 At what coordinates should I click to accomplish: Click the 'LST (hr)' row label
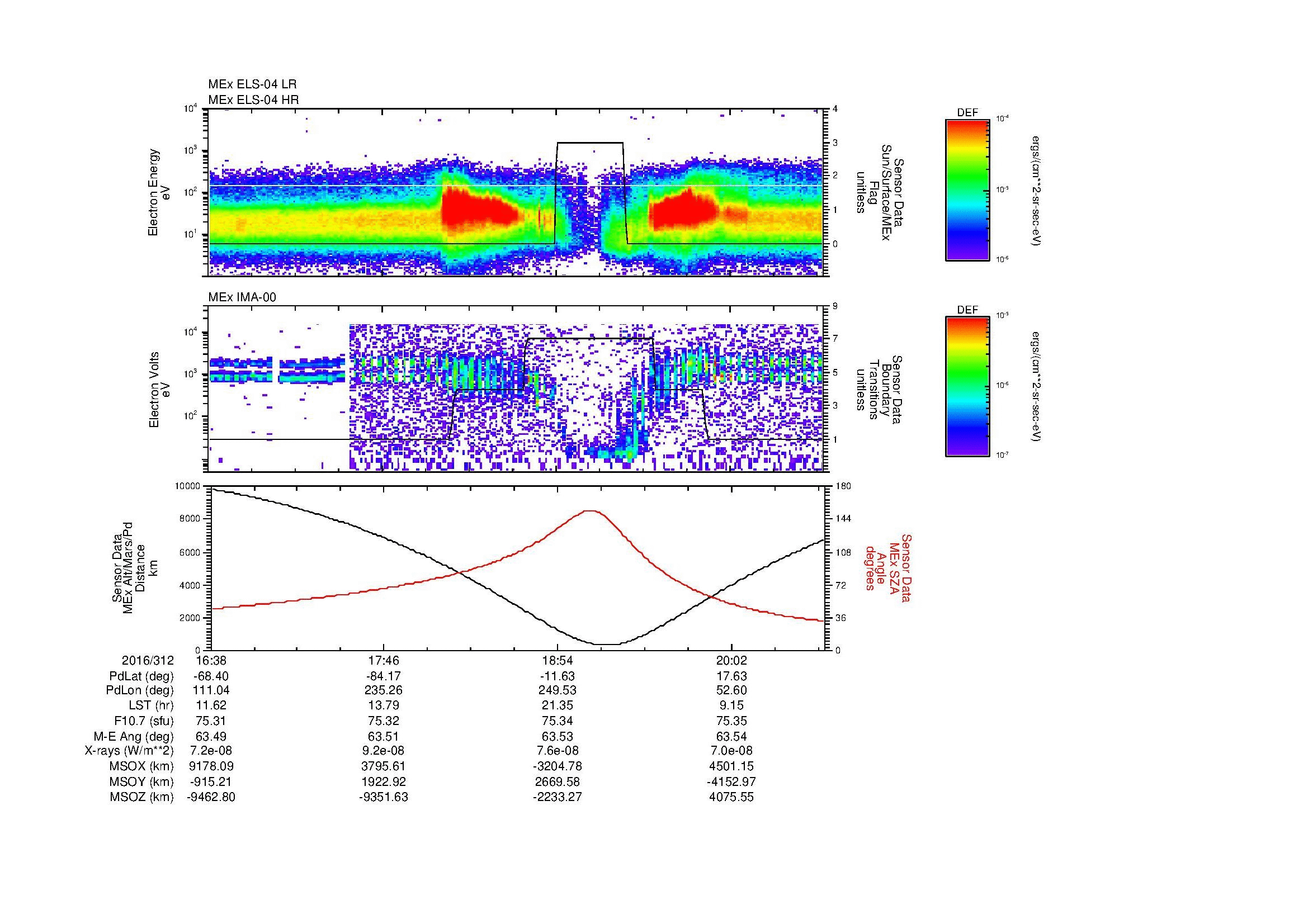coord(151,706)
